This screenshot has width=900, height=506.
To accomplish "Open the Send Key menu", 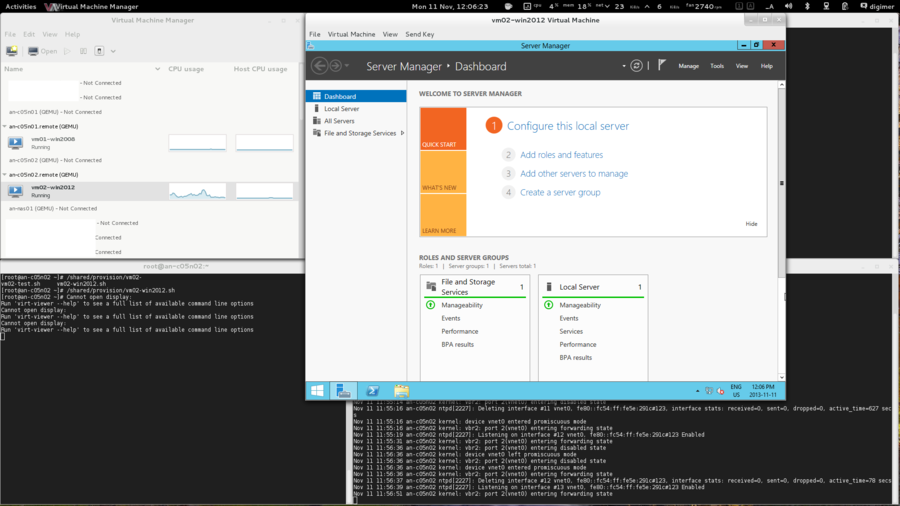I will coord(420,34).
